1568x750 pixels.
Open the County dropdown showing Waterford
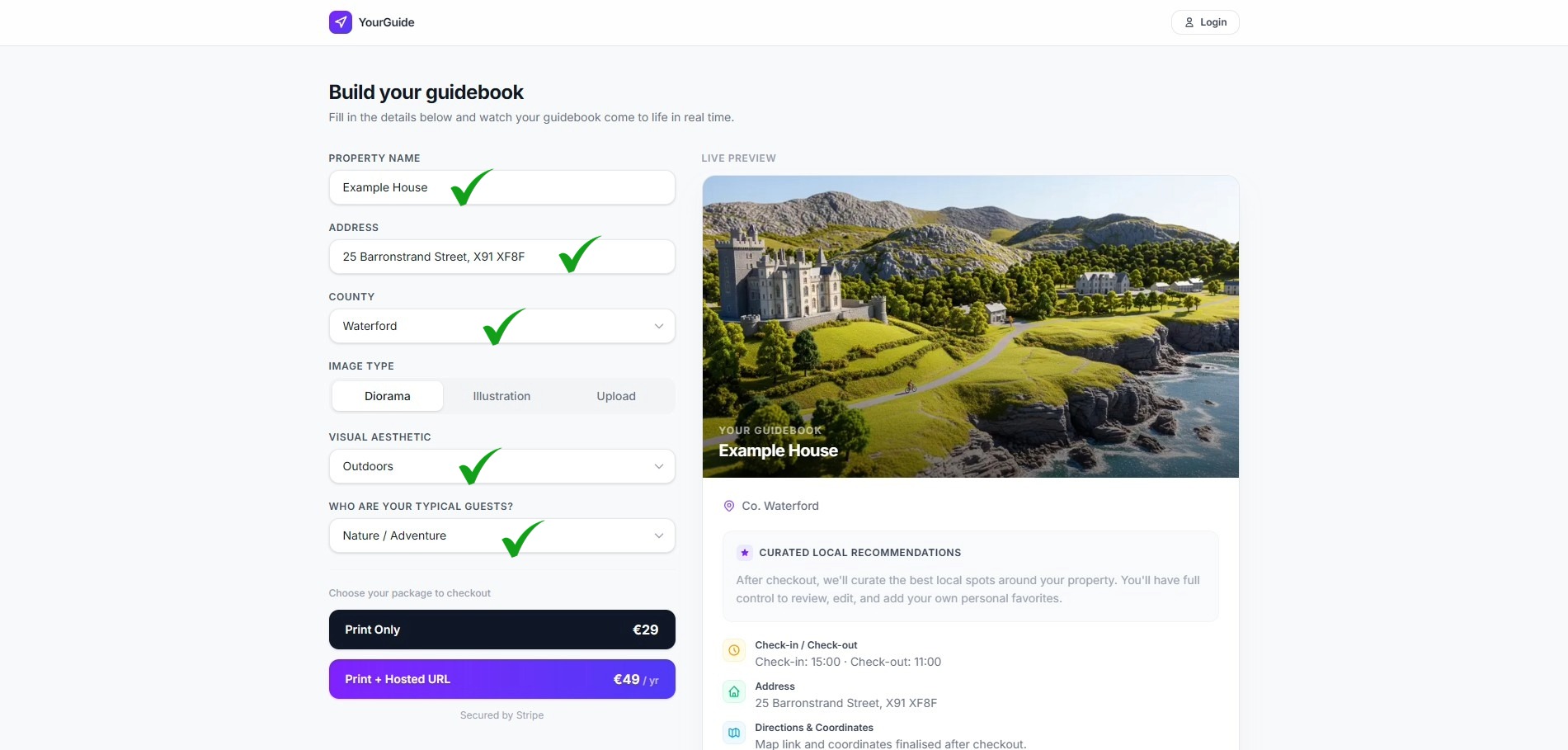pyautogui.click(x=501, y=326)
